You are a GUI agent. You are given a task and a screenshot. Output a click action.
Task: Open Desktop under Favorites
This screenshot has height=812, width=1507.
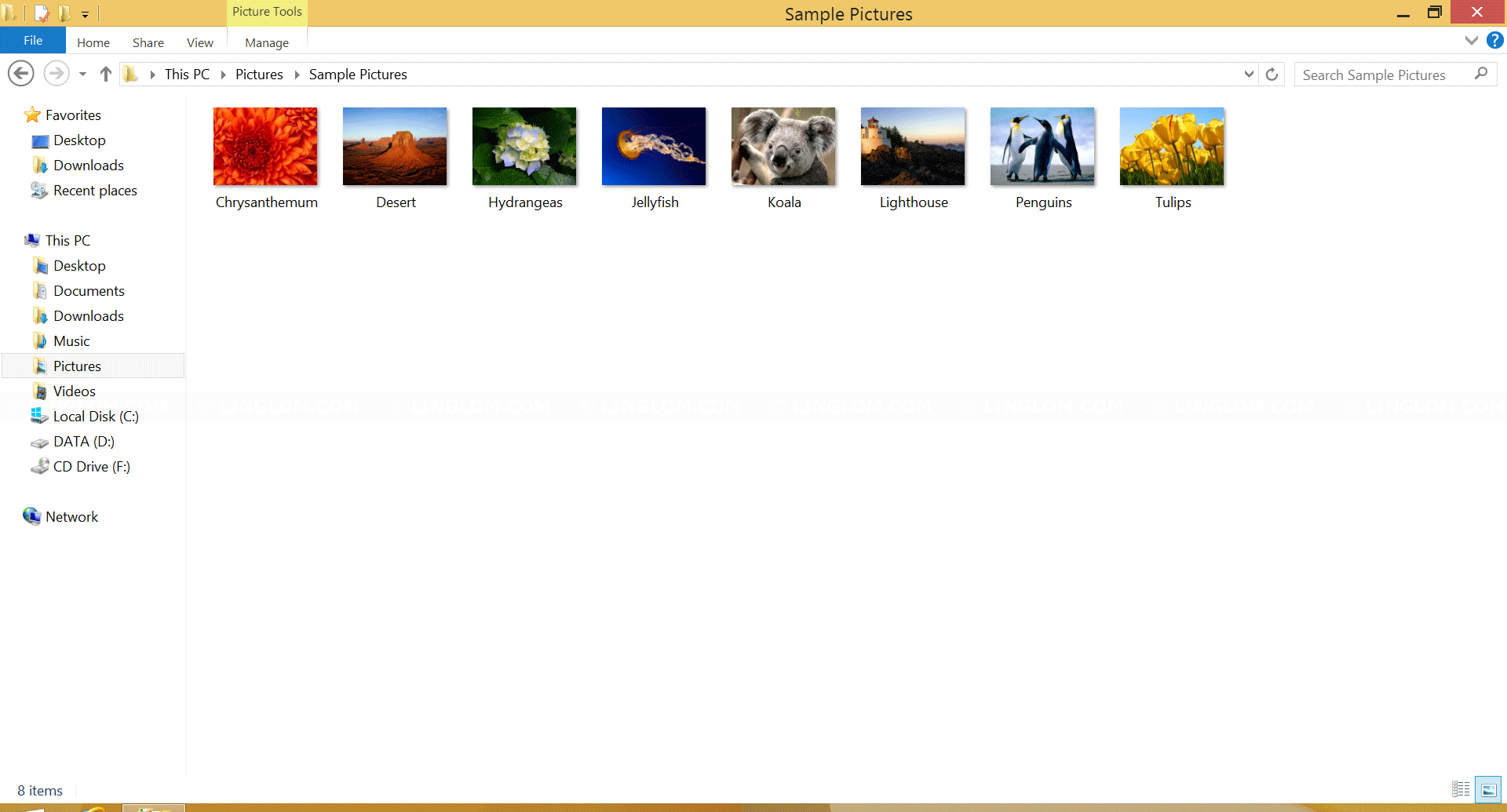point(79,140)
